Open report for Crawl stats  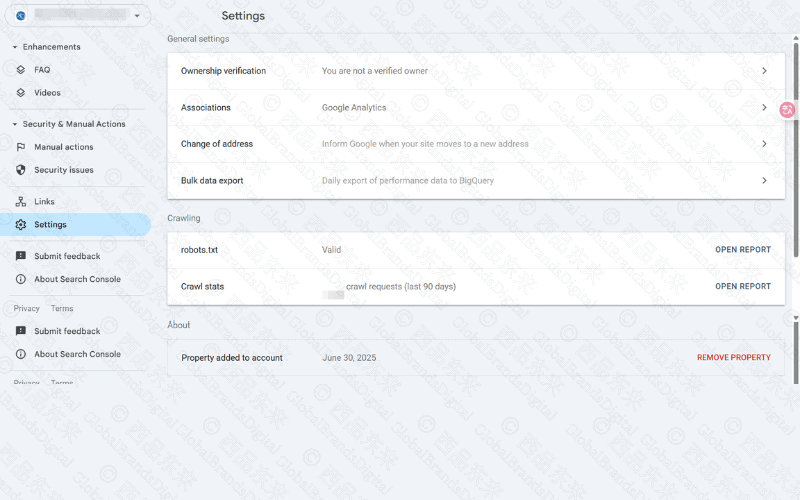742,287
